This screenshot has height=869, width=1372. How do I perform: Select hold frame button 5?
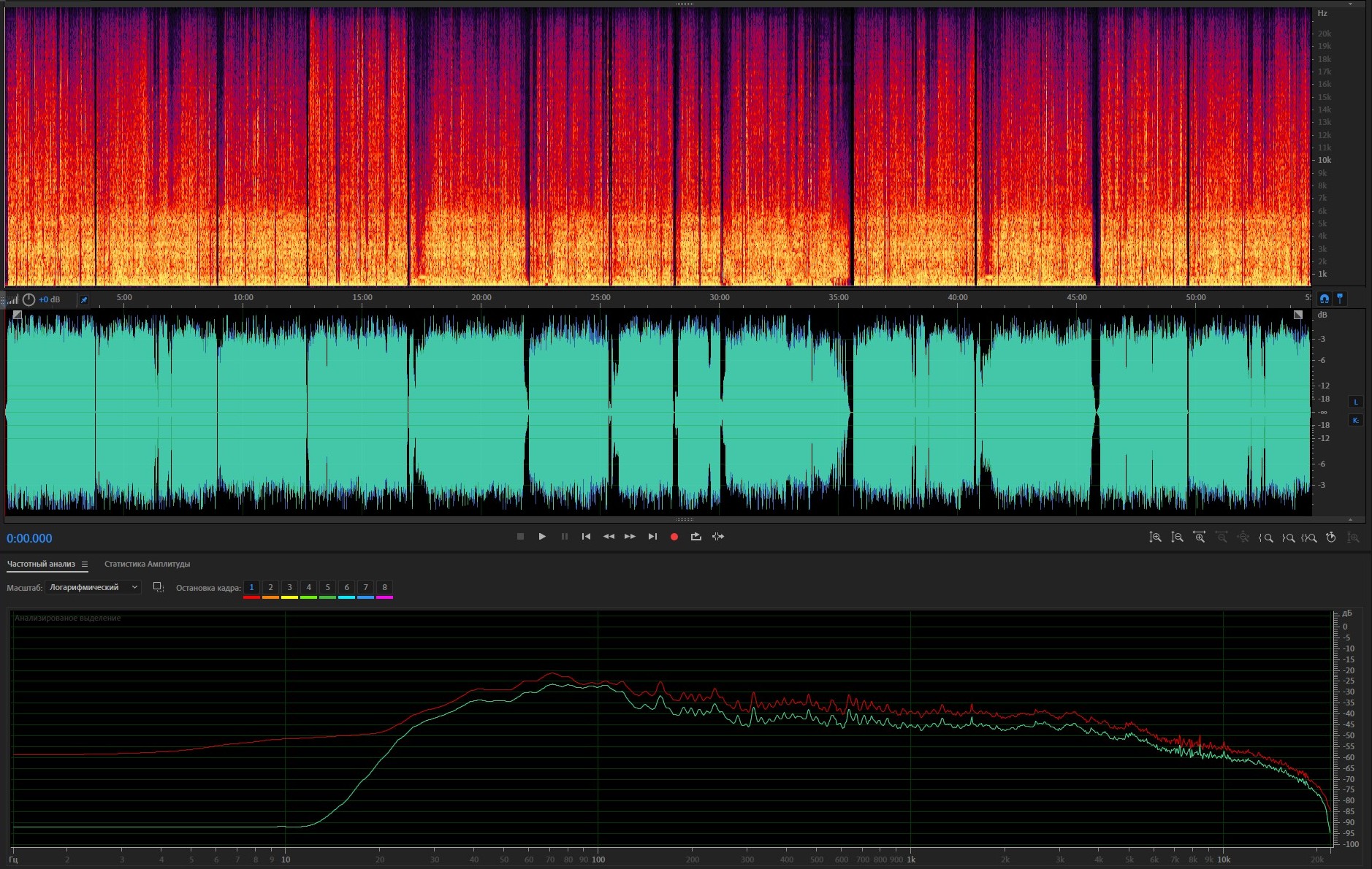(x=327, y=587)
